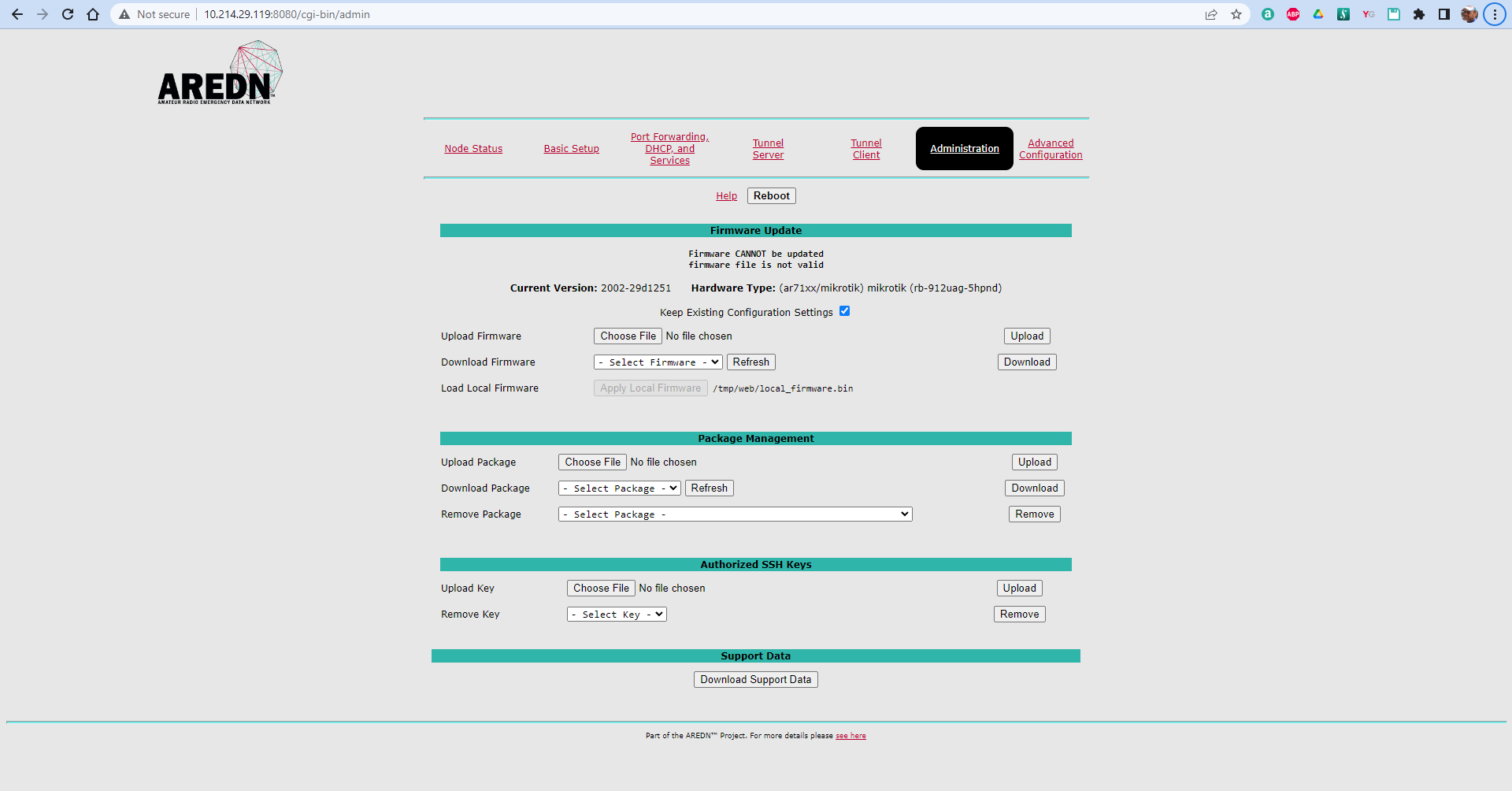This screenshot has height=791, width=1512.
Task: Switch to the Node Status tab
Action: pos(472,148)
